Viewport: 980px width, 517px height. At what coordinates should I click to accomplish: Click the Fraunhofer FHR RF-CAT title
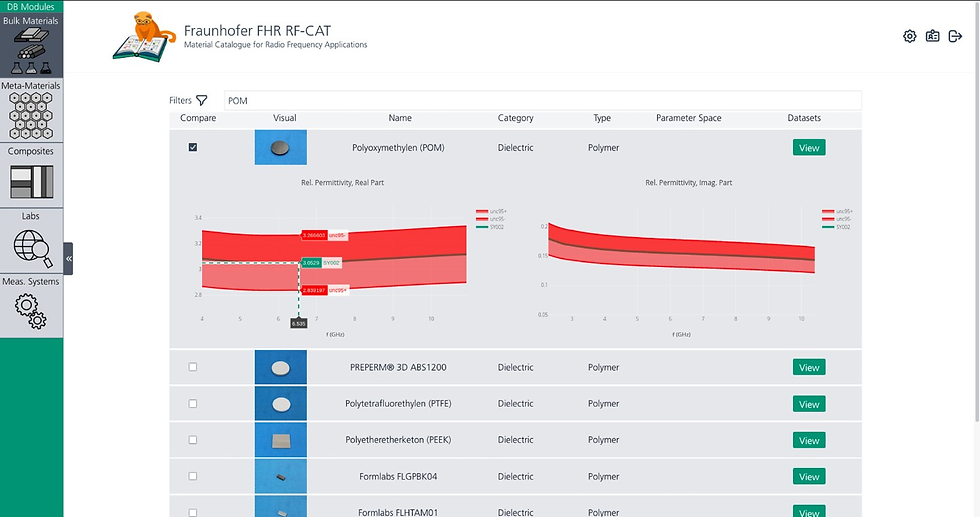click(258, 31)
